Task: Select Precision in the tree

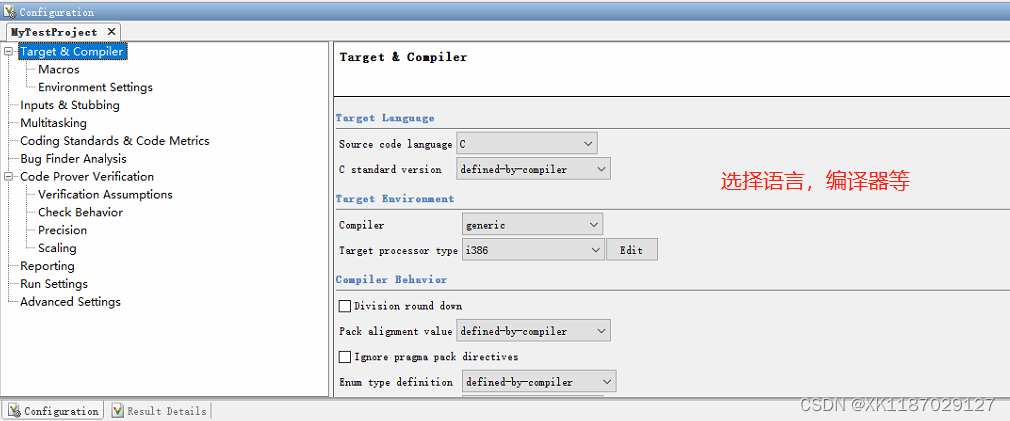Action: pyautogui.click(x=62, y=230)
